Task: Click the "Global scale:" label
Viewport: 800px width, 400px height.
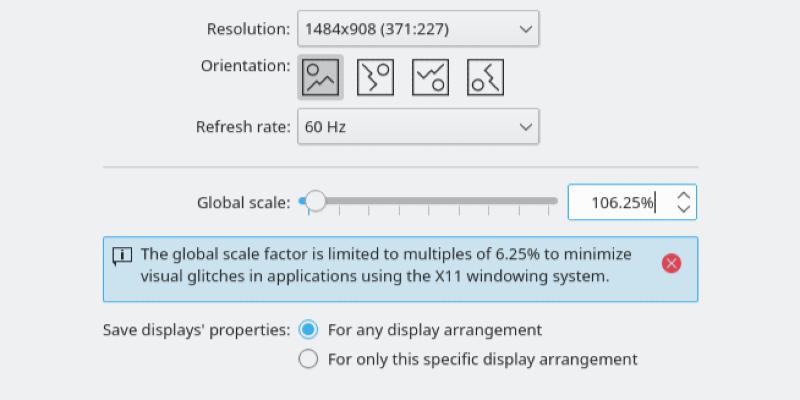Action: click(243, 203)
